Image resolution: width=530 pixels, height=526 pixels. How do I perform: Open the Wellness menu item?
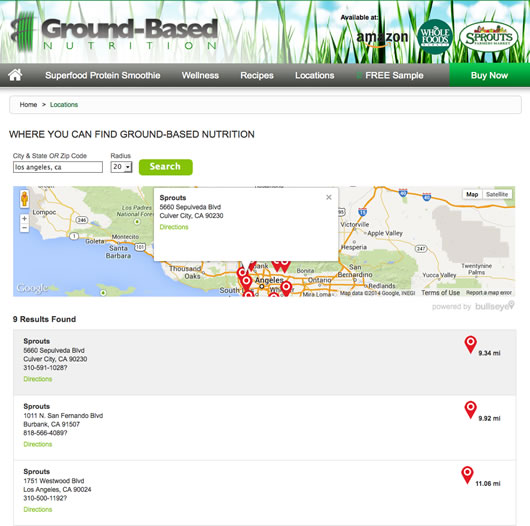click(x=200, y=75)
